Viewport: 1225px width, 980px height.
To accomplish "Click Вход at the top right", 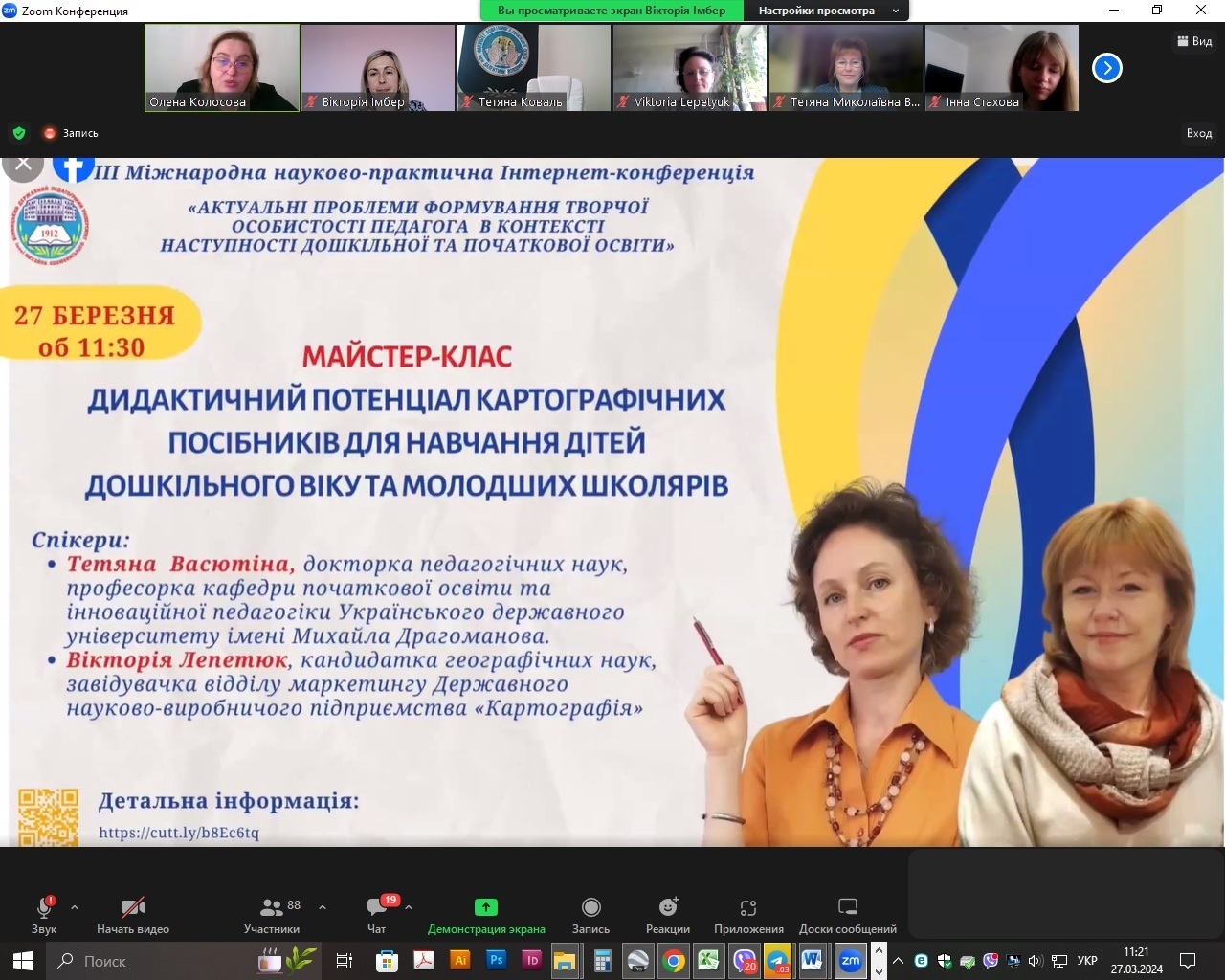I will [x=1198, y=133].
